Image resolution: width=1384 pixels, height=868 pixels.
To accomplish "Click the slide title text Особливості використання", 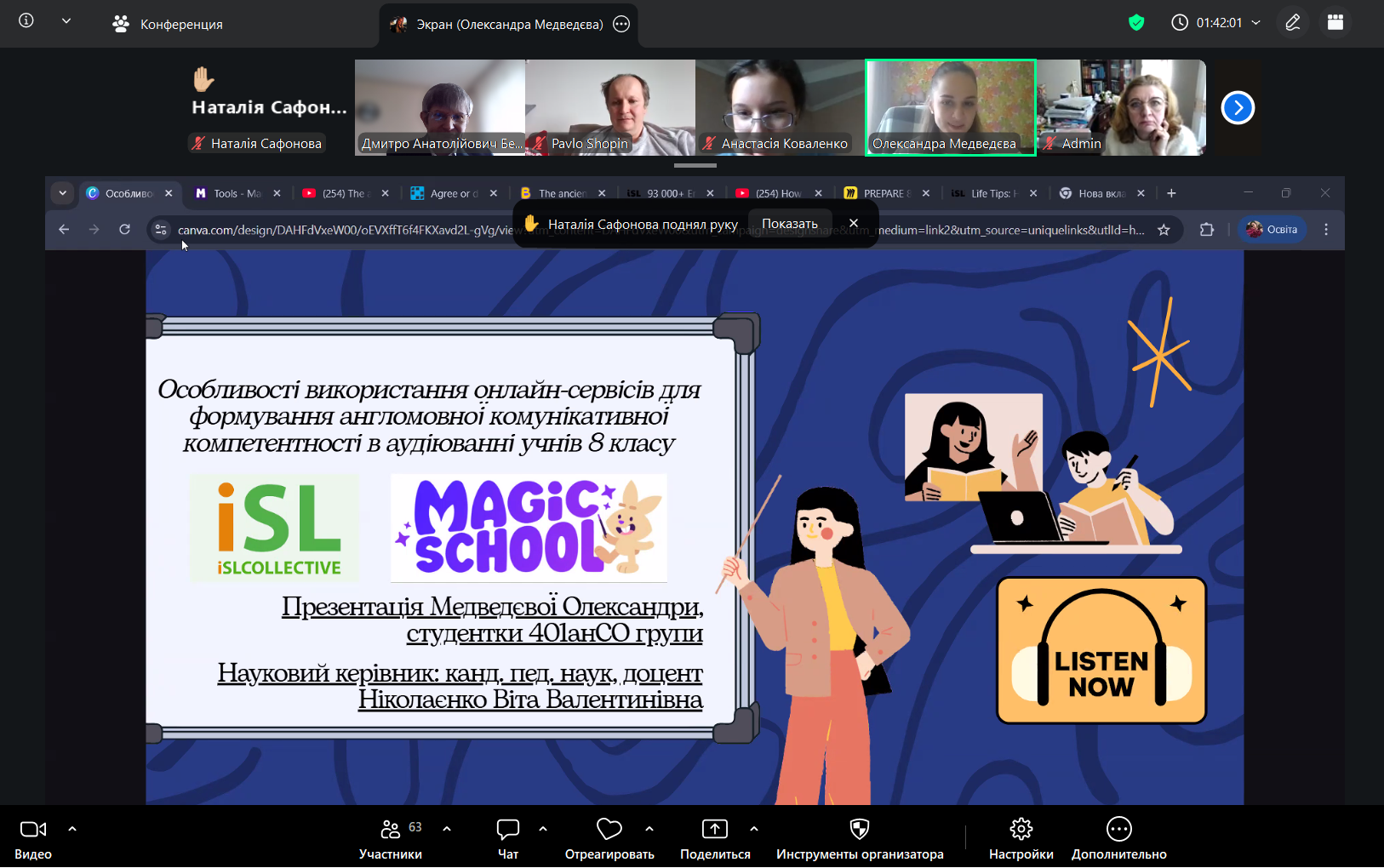I will click(429, 416).
